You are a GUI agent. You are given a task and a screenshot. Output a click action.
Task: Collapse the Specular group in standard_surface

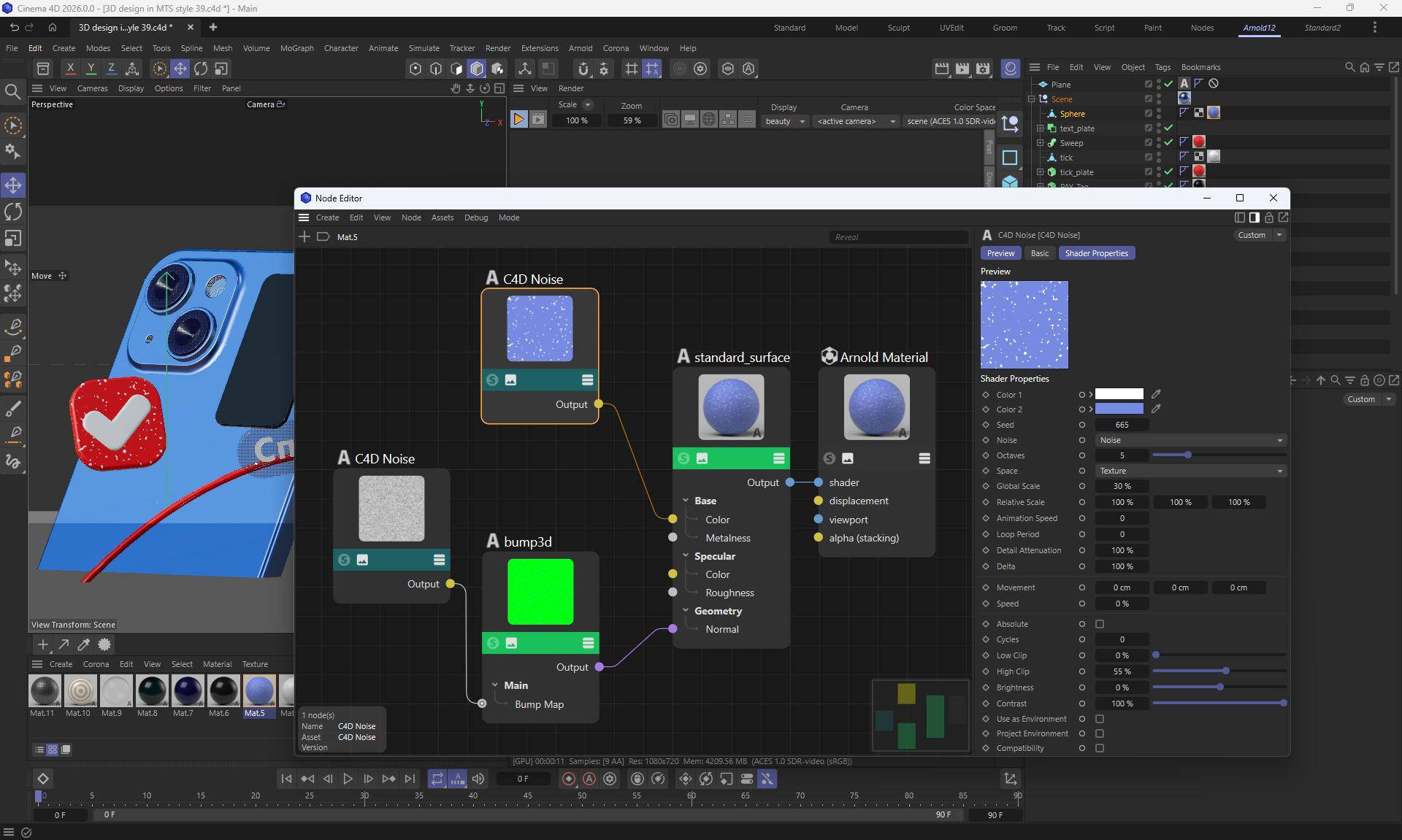coord(686,556)
